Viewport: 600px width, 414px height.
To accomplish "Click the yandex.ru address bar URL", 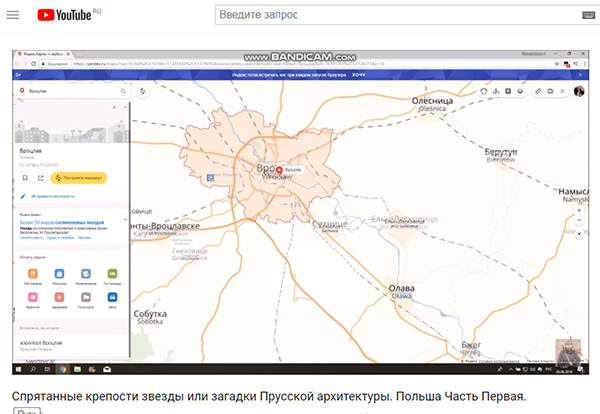I will tap(229, 64).
